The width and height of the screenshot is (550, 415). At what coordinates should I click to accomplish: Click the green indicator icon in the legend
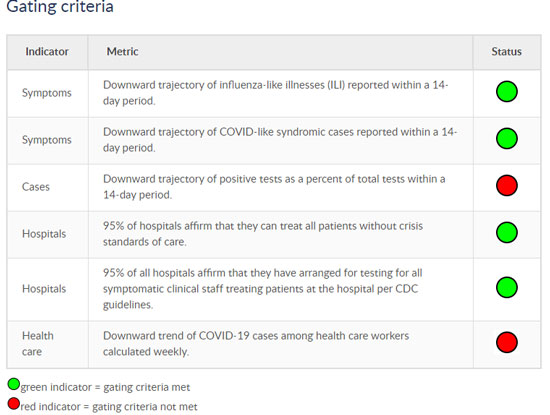pyautogui.click(x=14, y=384)
